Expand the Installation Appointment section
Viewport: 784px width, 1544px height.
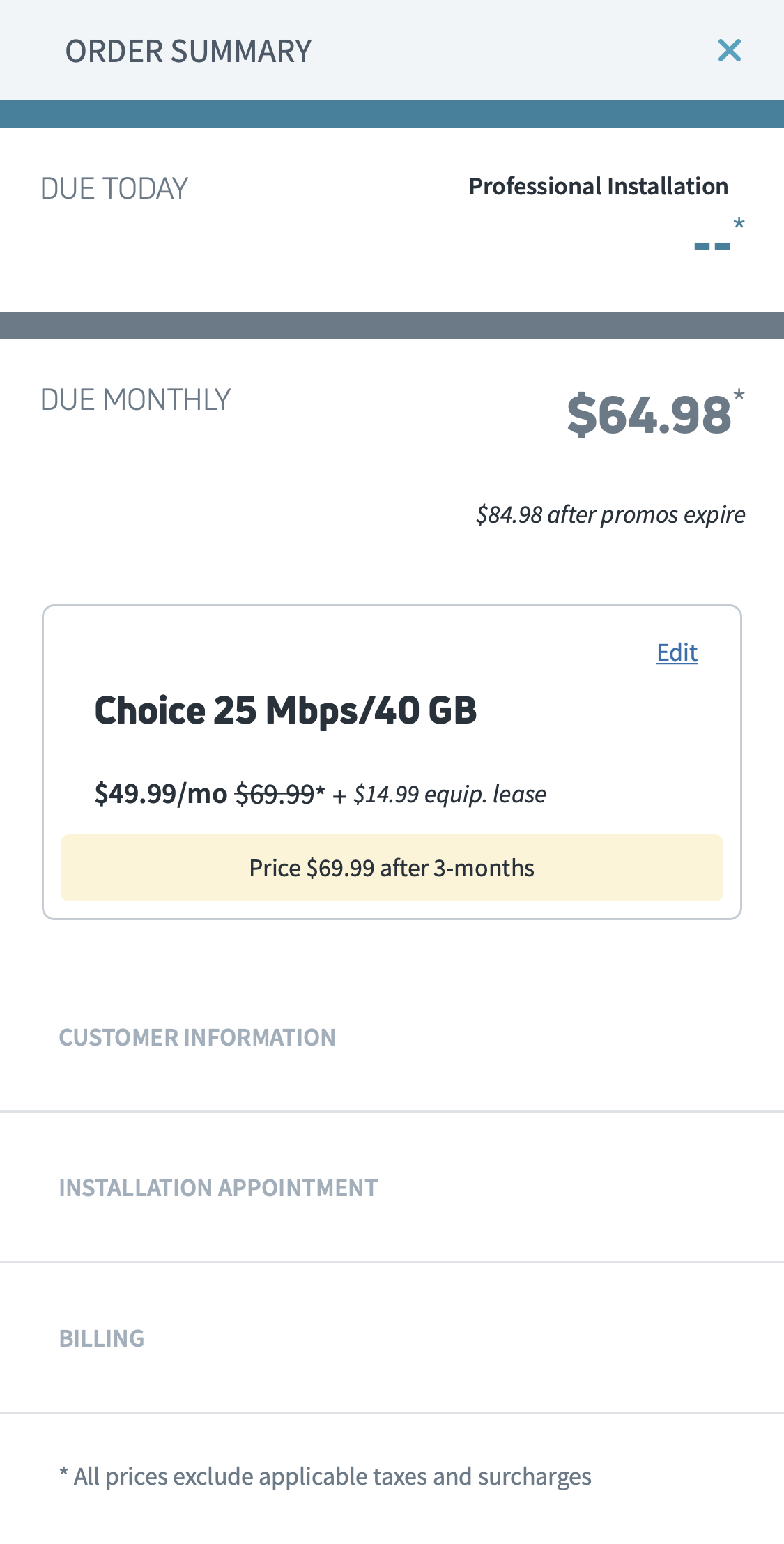pos(218,1188)
